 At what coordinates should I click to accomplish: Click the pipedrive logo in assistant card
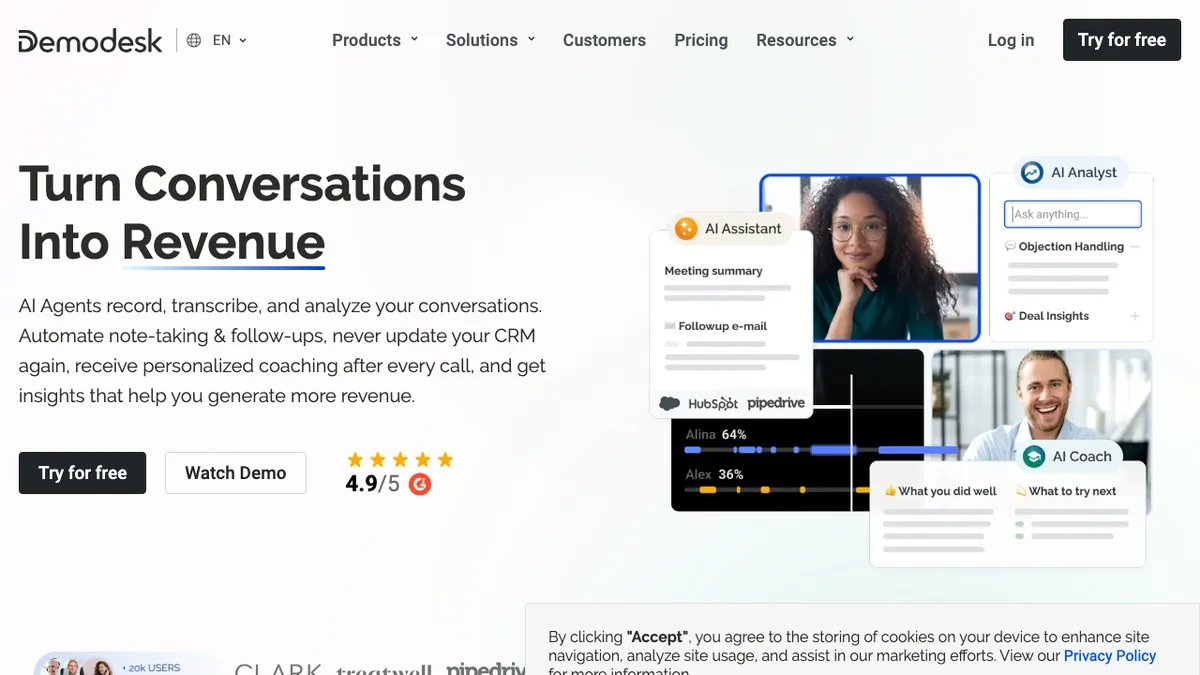click(x=776, y=404)
